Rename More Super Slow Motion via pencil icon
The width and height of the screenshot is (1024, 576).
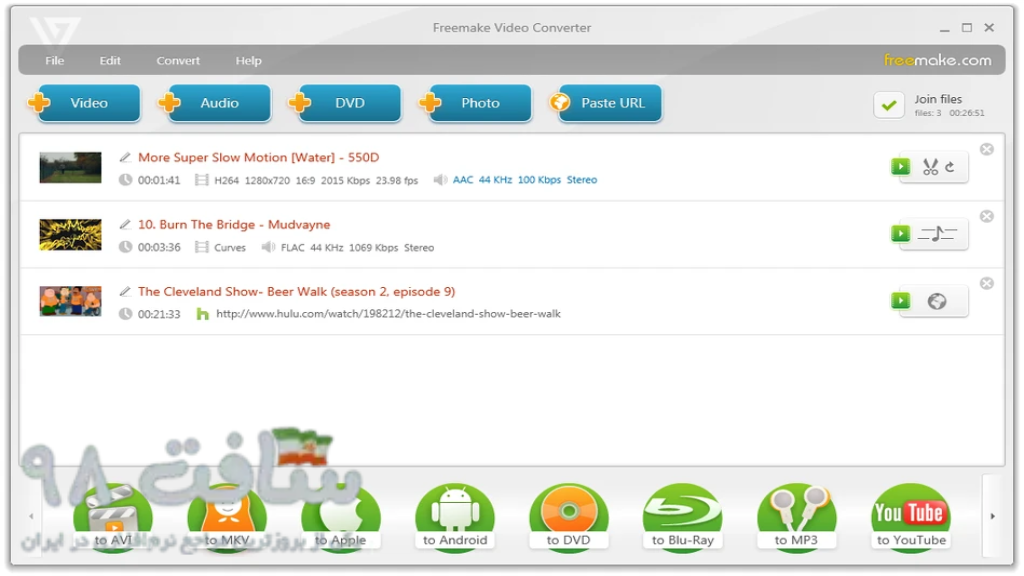(x=125, y=157)
